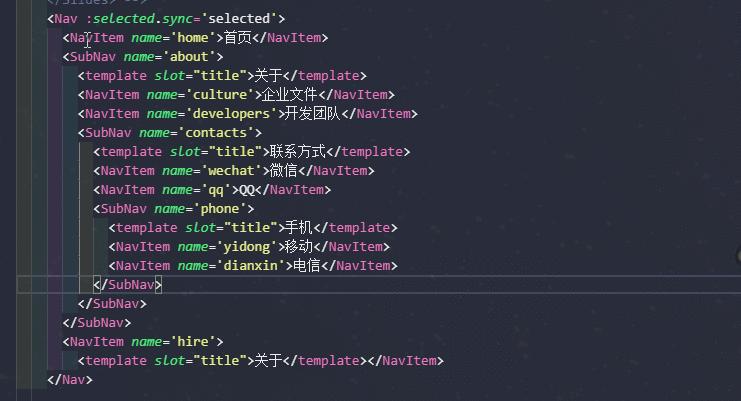Place cursor on the opening Nav tag name
Screen dimensions: 741x401
coord(66,19)
